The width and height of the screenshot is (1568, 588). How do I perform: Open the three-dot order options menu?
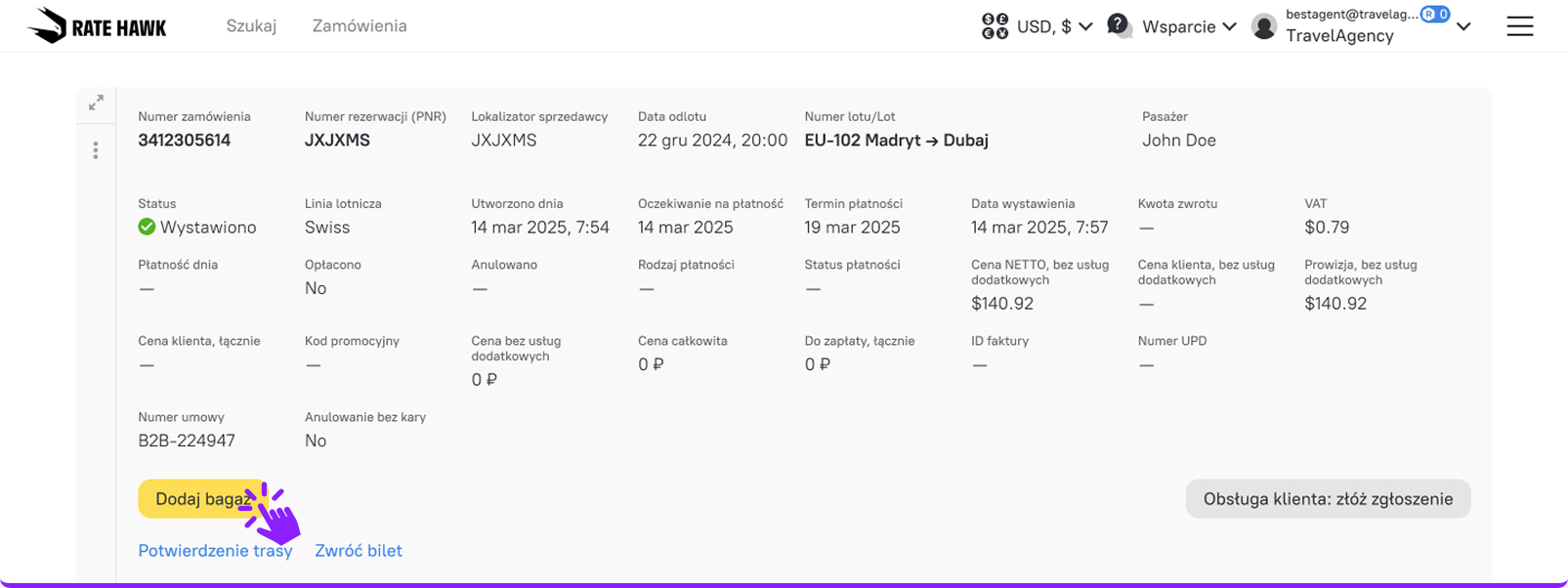pos(96,150)
